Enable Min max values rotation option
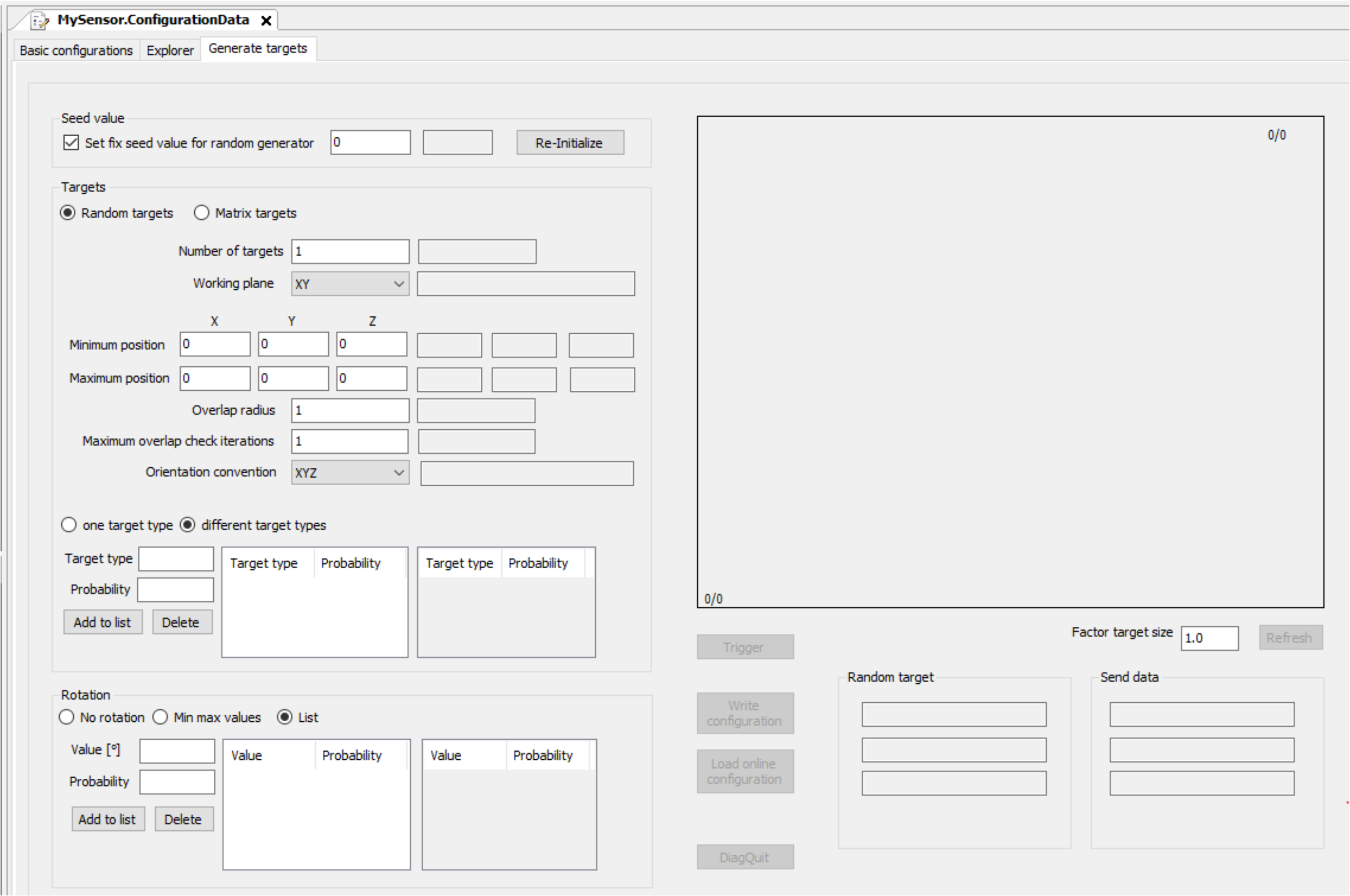 pos(160,716)
